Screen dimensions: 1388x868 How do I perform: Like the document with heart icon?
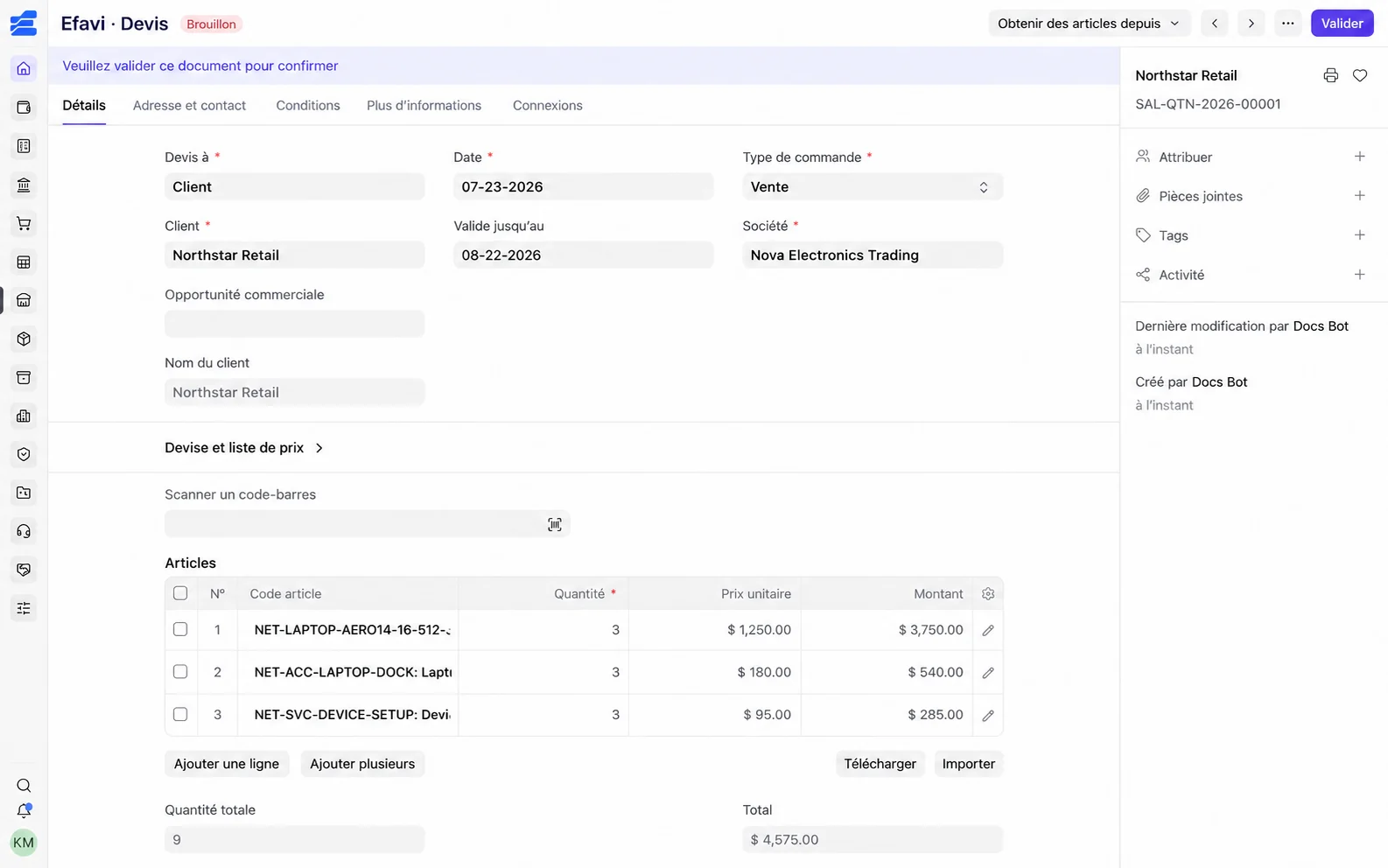(x=1360, y=75)
